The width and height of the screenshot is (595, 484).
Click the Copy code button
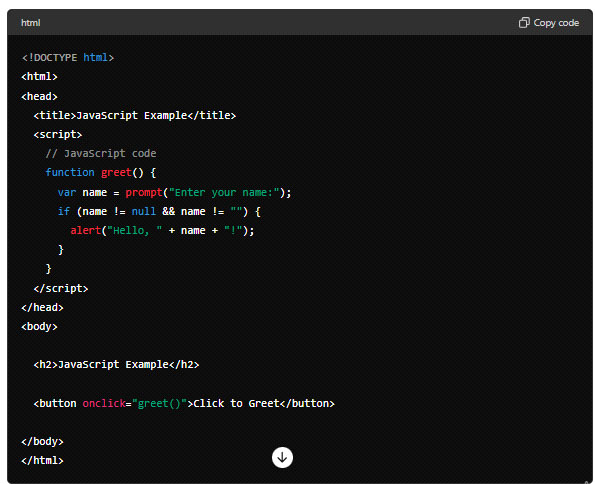(549, 23)
